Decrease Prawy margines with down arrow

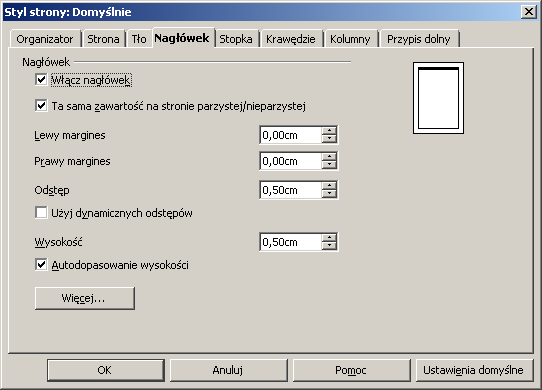[329, 165]
